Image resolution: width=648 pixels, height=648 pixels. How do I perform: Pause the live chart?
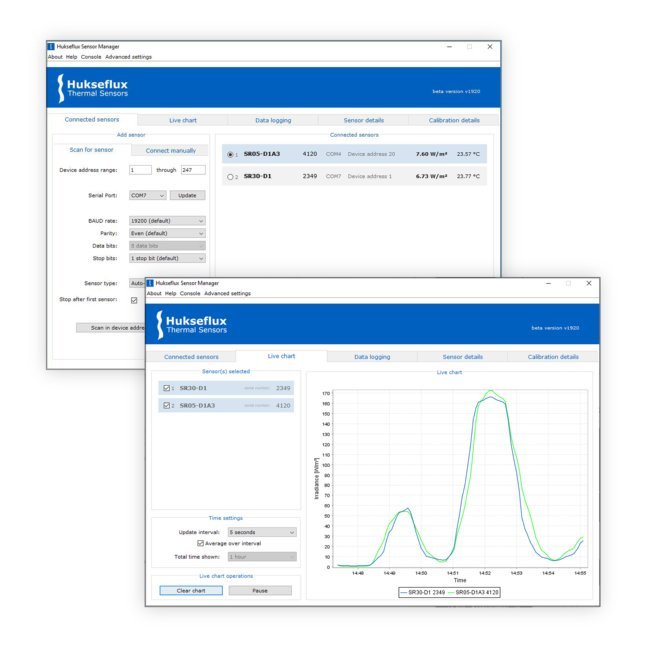point(260,590)
